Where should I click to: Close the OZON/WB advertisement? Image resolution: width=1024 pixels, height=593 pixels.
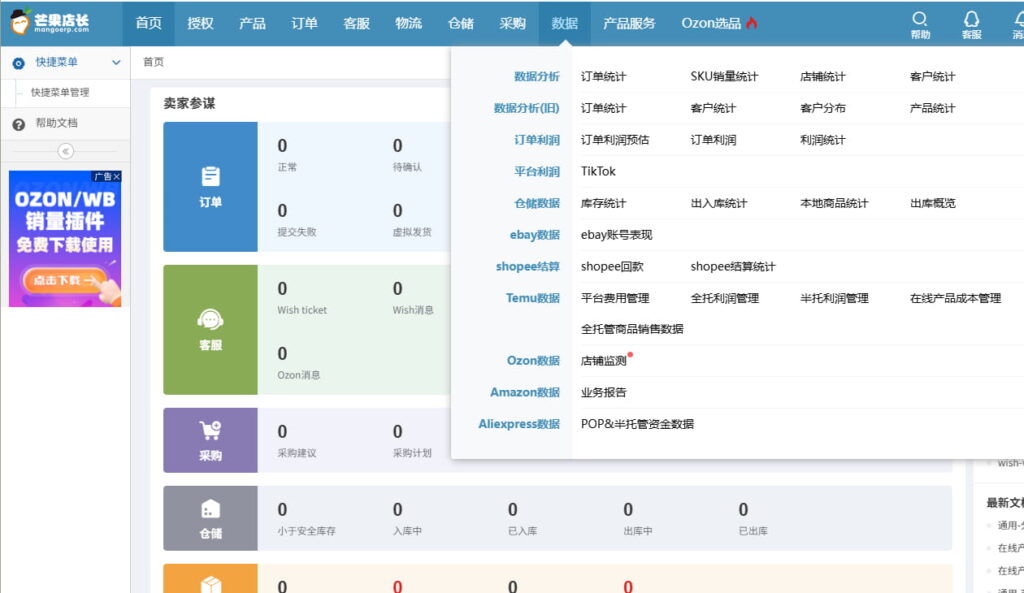coord(116,177)
